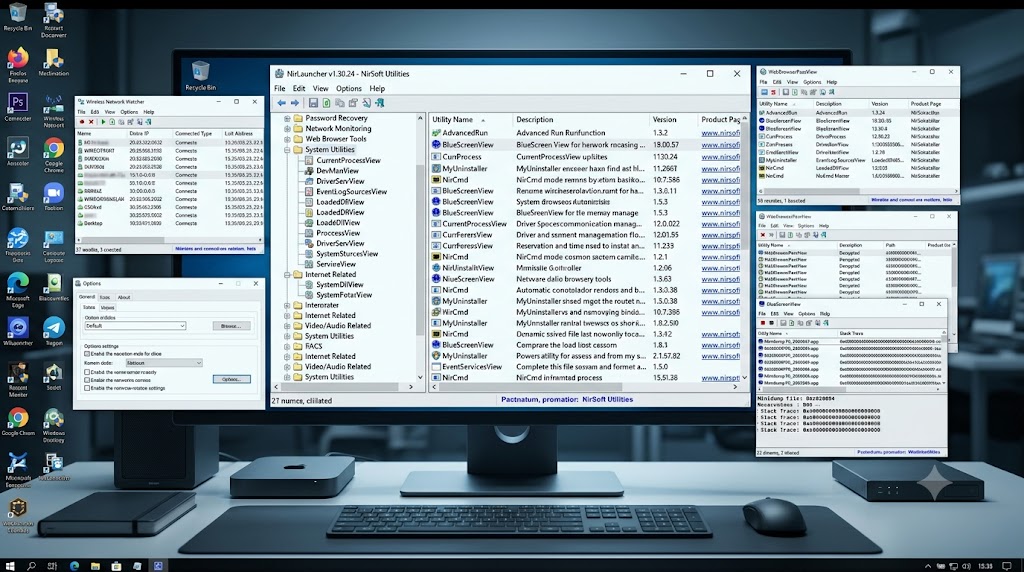1024x572 pixels.
Task: Open File Explorer from the taskbar
Action: point(95,565)
